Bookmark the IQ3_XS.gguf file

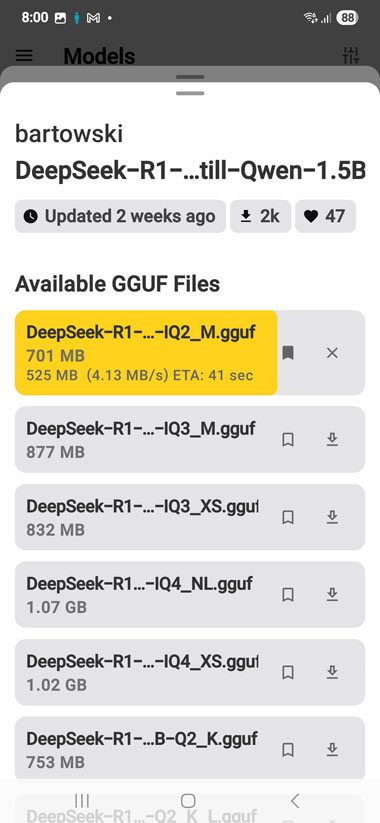288,518
